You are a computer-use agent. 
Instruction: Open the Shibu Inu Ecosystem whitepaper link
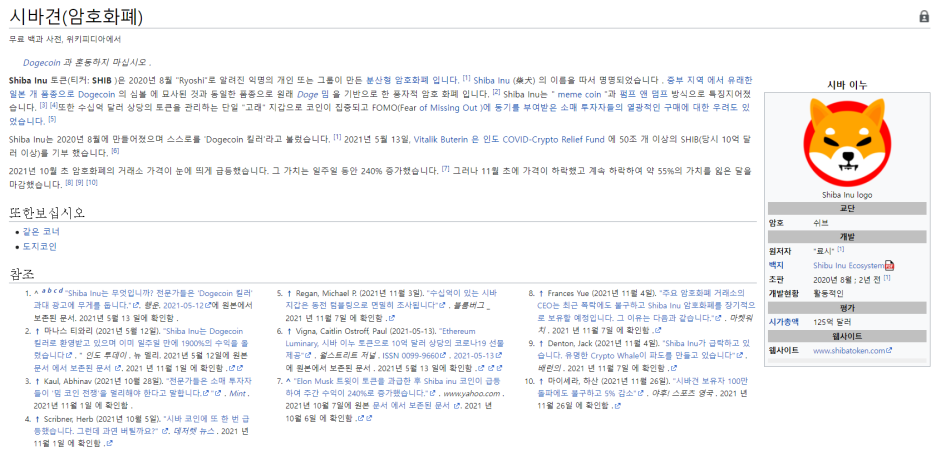848,265
